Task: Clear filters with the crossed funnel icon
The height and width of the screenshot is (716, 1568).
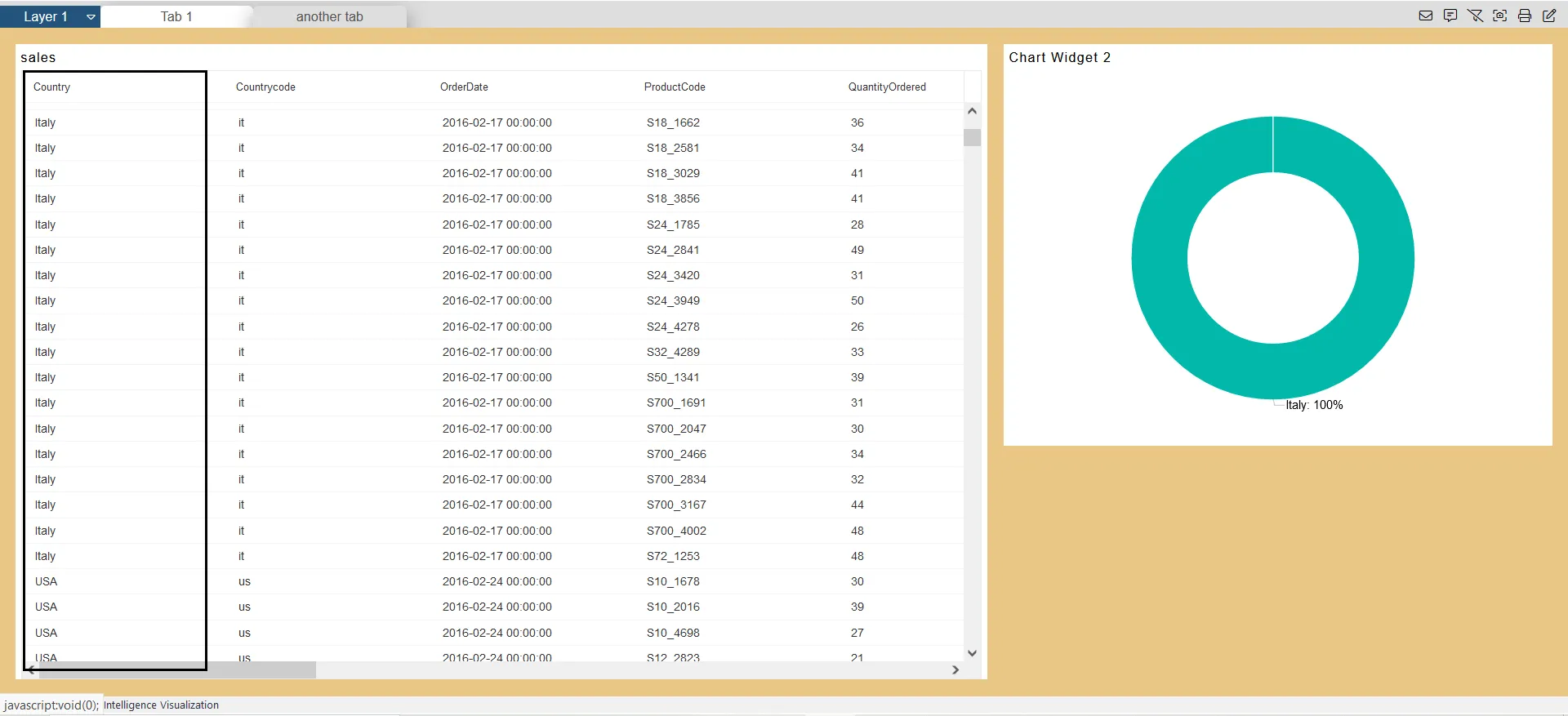Action: [1475, 16]
